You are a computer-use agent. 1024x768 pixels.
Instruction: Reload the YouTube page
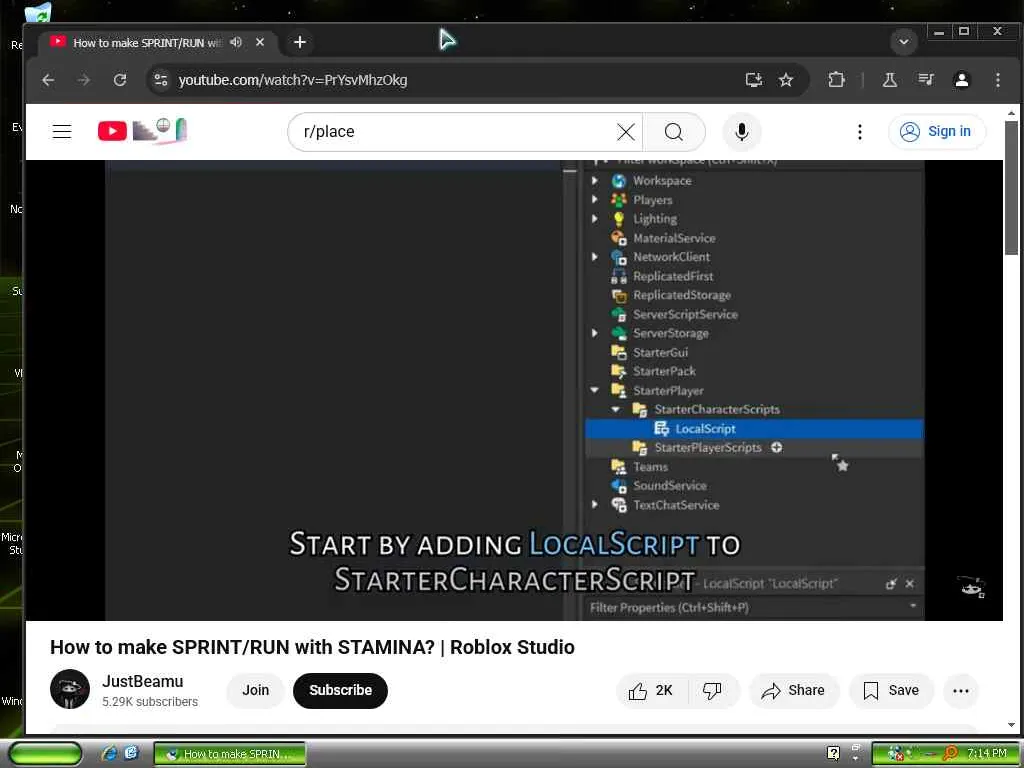click(x=120, y=80)
